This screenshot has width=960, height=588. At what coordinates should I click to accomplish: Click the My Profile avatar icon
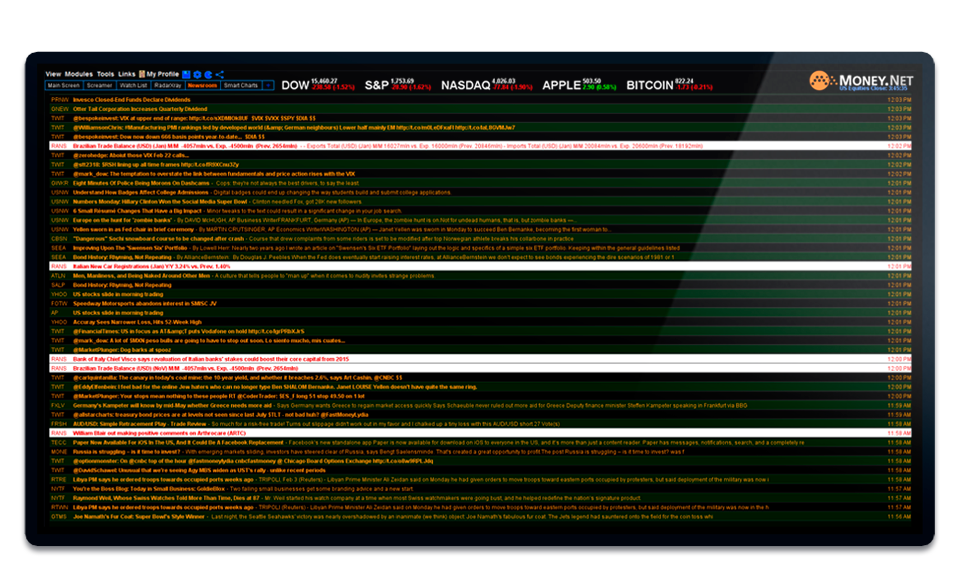(x=141, y=74)
